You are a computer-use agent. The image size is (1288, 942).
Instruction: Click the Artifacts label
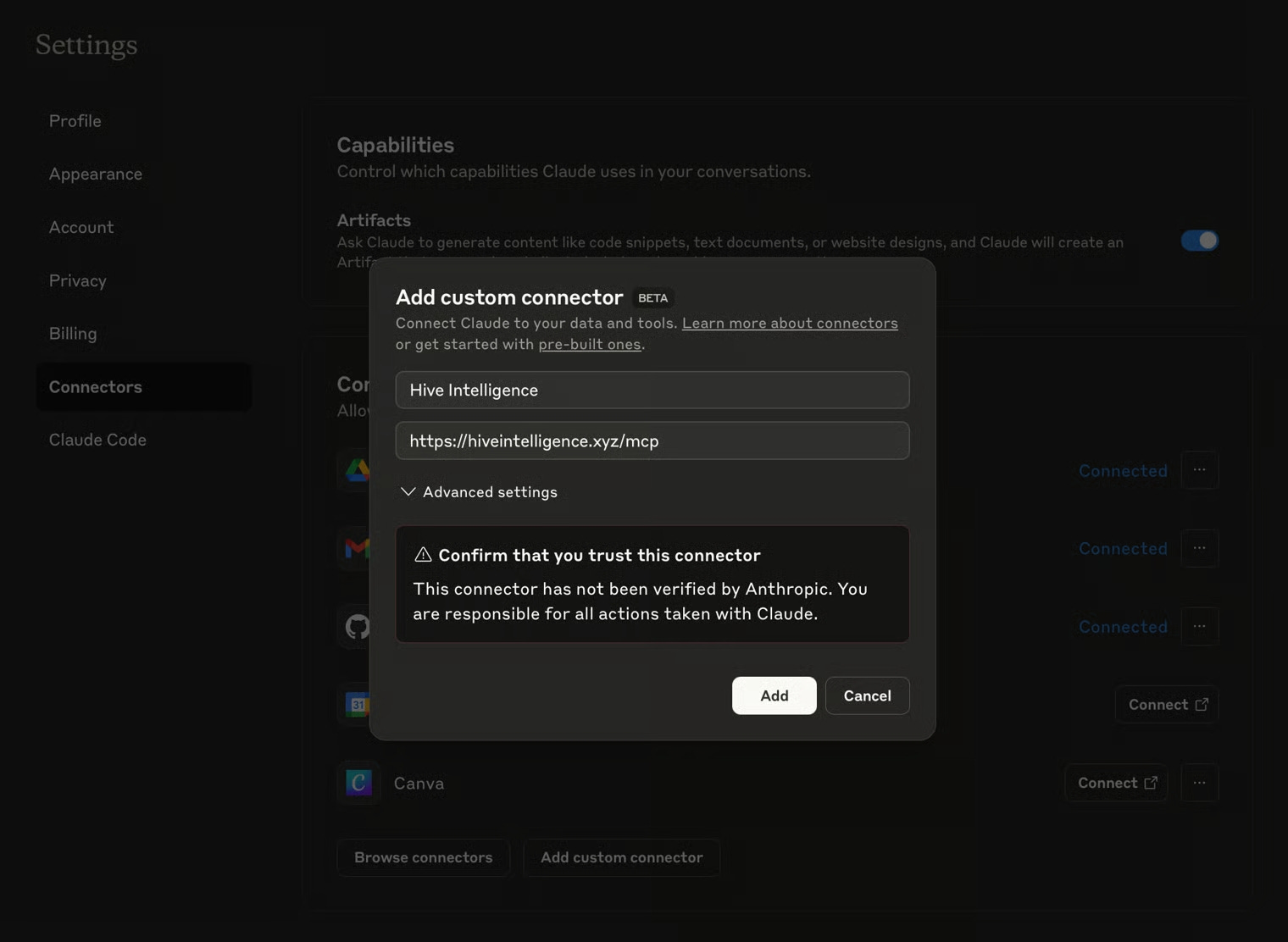(x=374, y=220)
